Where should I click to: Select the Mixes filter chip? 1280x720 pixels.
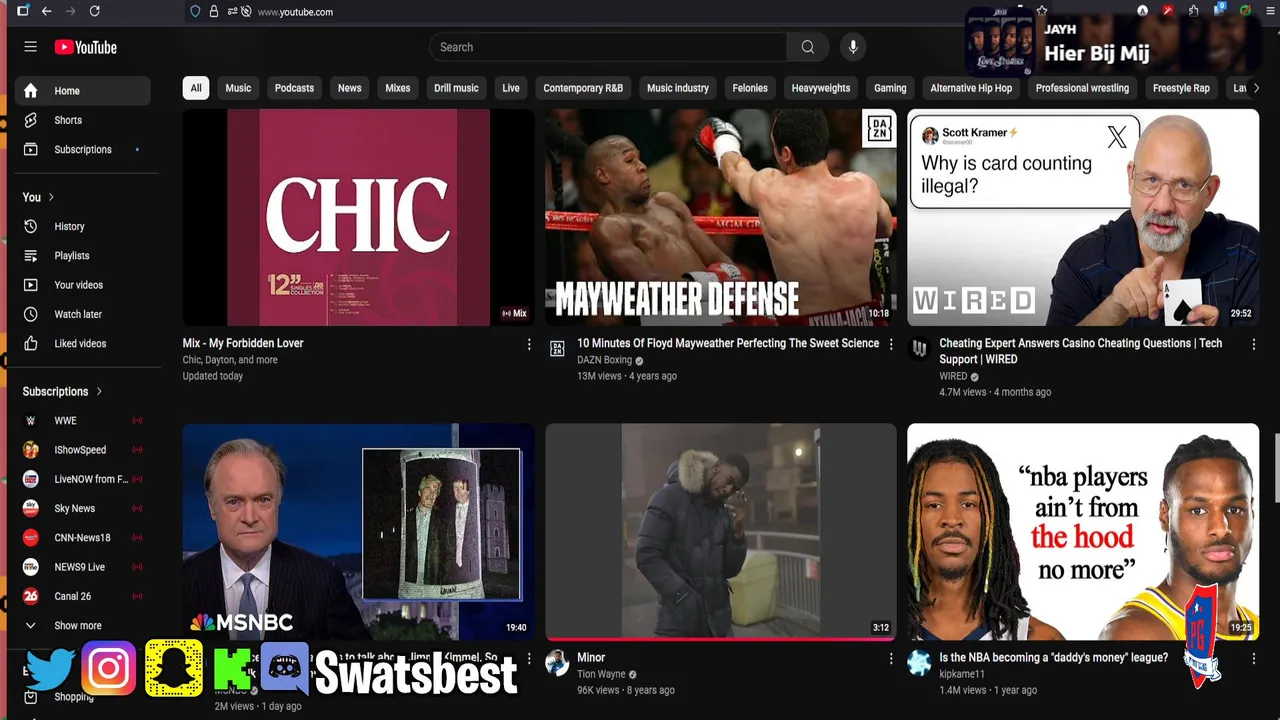pyautogui.click(x=398, y=88)
